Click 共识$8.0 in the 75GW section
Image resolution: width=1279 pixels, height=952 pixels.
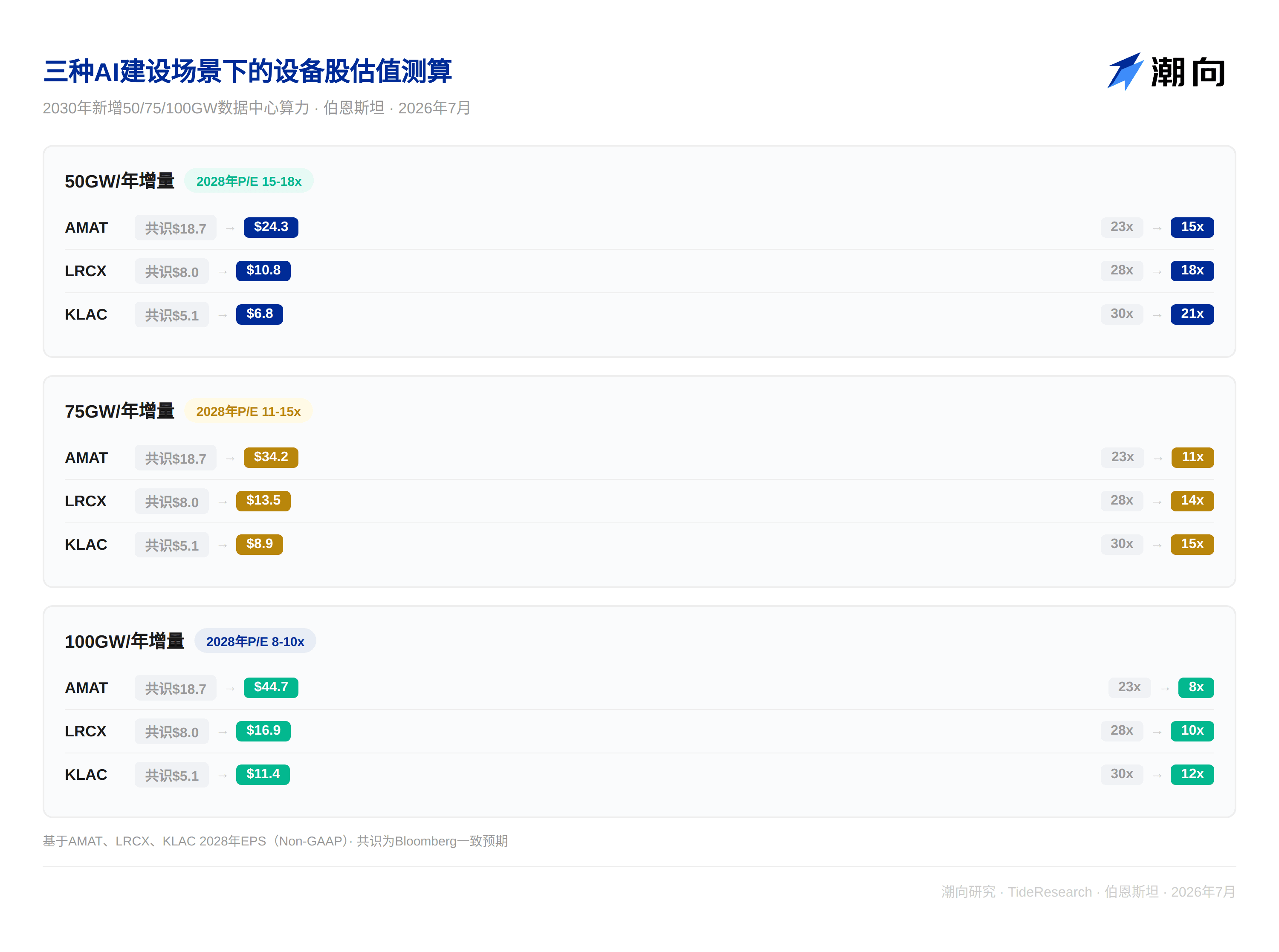coord(172,501)
